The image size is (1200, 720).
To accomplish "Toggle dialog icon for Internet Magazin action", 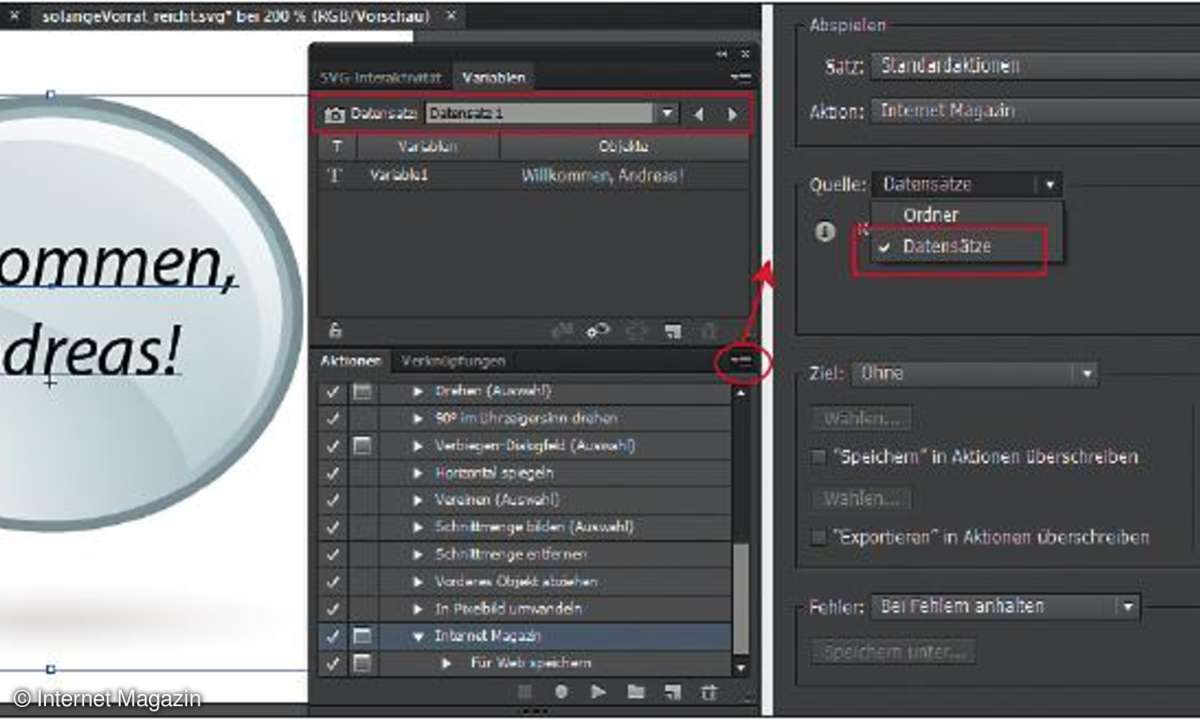I will [362, 635].
